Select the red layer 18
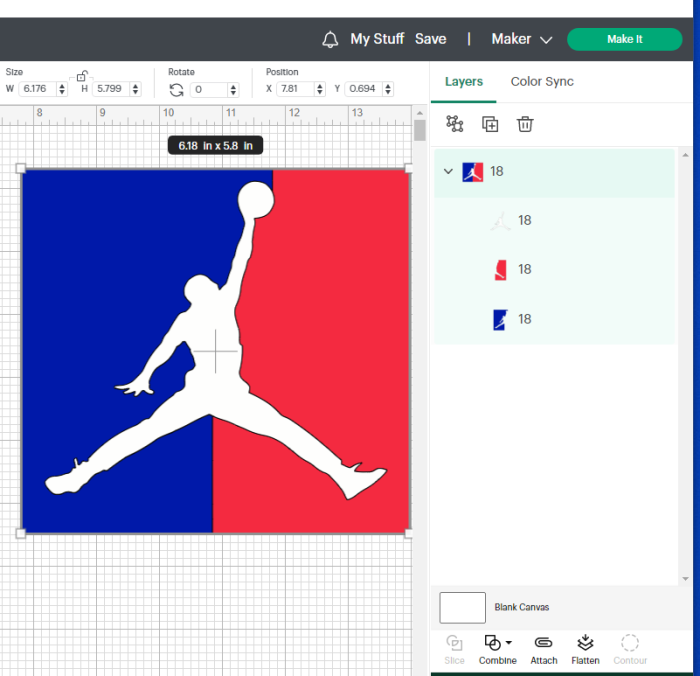The image size is (700, 676). pyautogui.click(x=554, y=270)
